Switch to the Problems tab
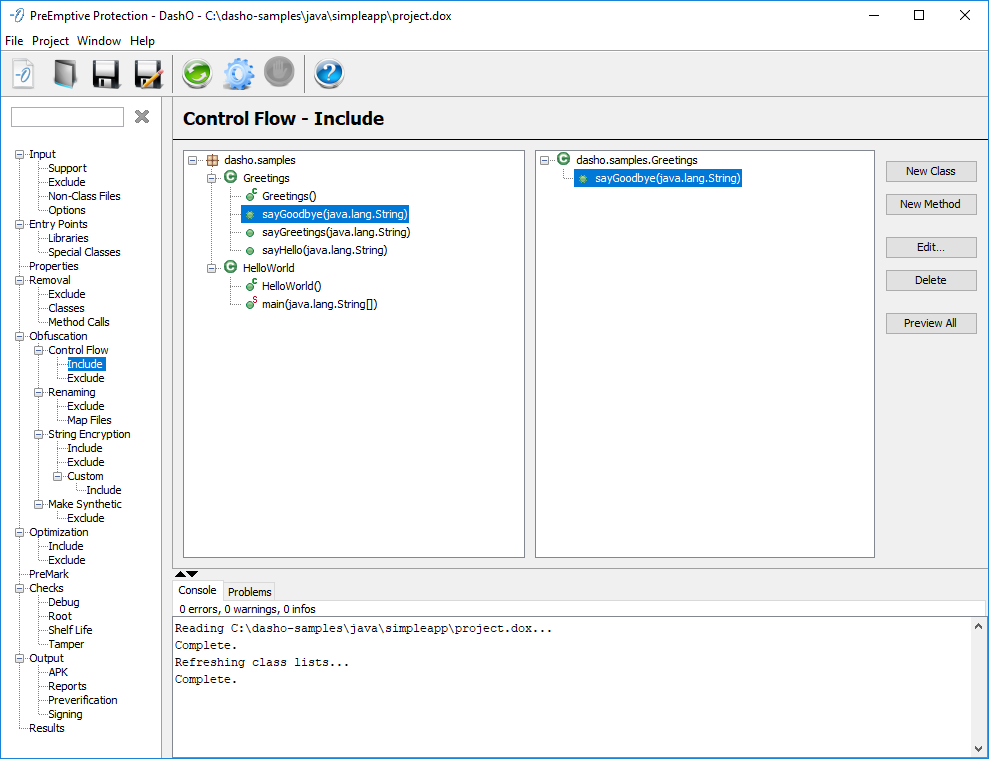Viewport: 989px width, 759px height. click(x=249, y=592)
